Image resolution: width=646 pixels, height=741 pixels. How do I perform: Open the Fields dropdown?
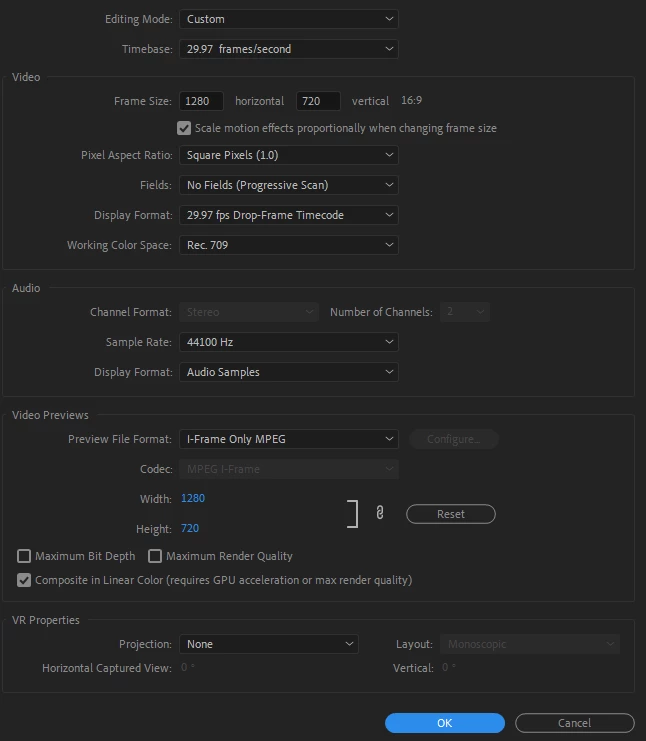[x=289, y=185]
